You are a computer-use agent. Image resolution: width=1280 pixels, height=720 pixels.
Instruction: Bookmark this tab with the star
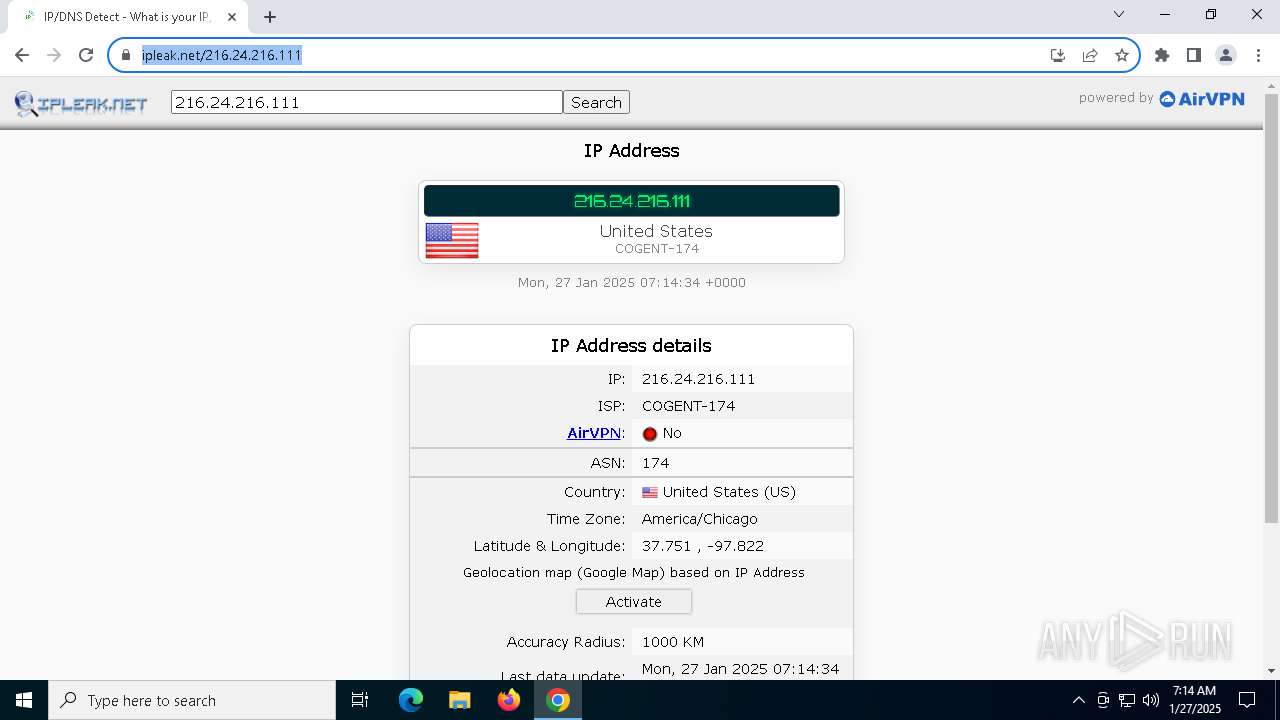pos(1122,55)
